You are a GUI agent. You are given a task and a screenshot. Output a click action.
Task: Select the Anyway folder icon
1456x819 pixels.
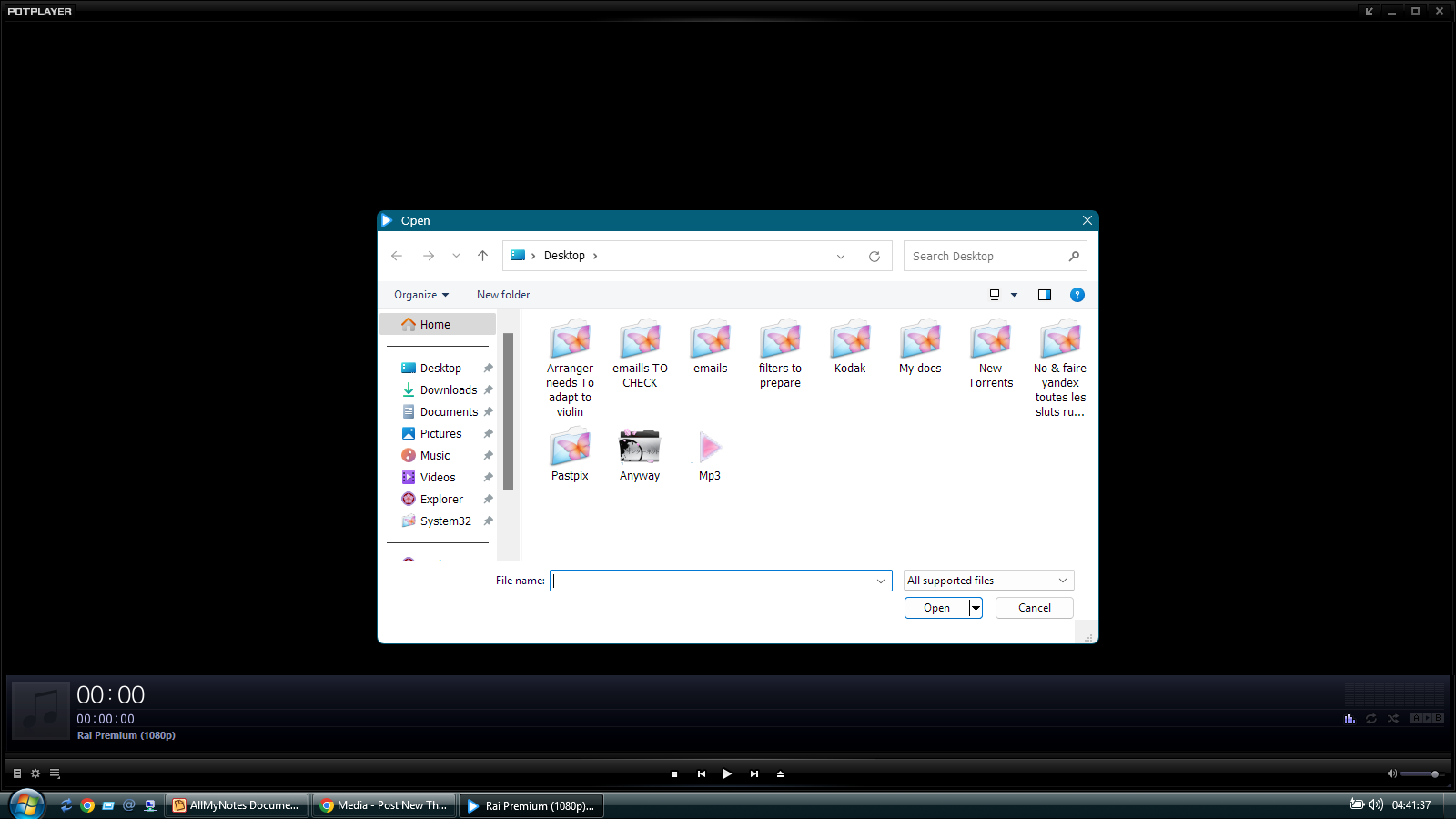click(x=640, y=447)
